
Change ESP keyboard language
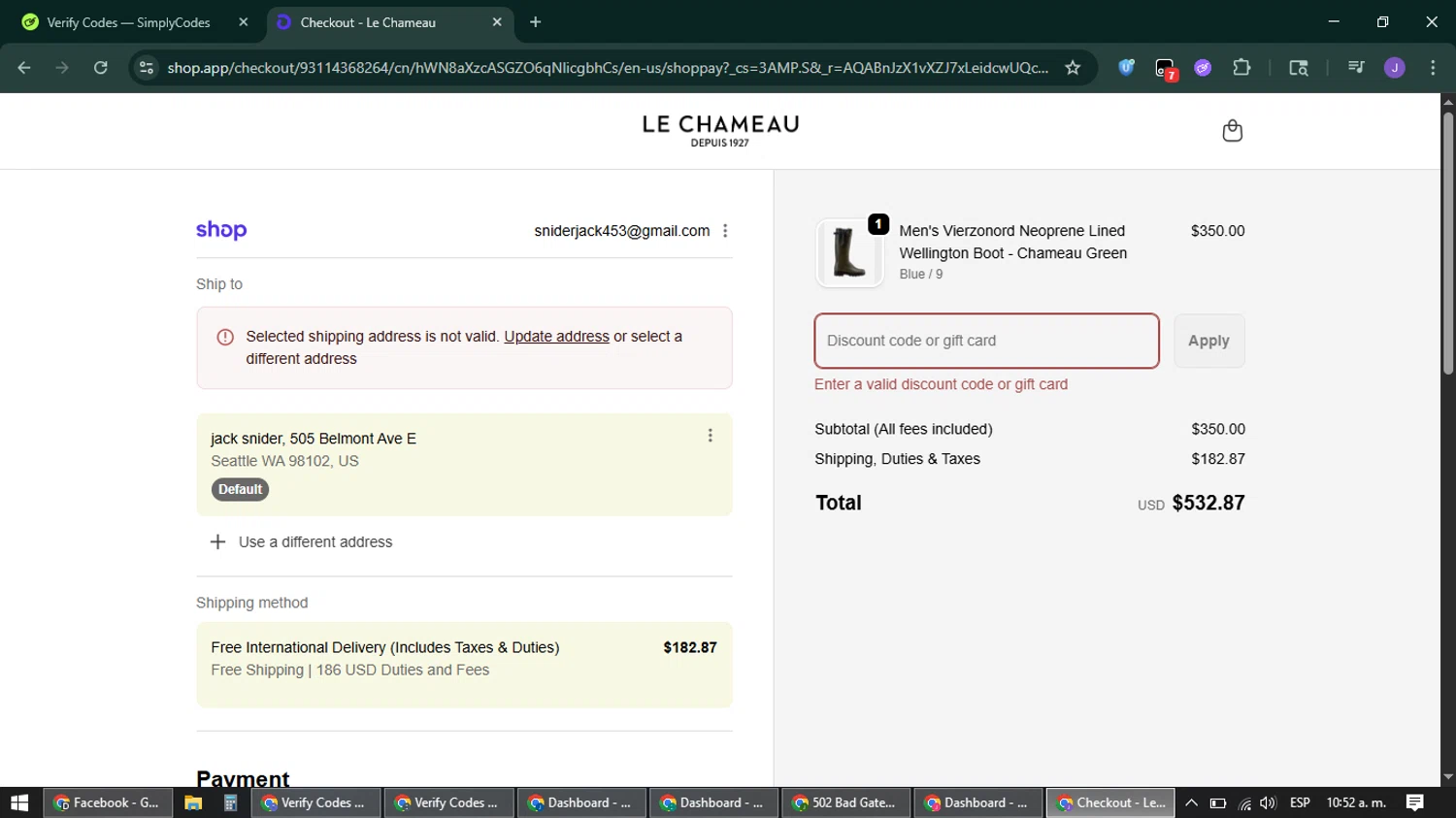coord(1300,802)
